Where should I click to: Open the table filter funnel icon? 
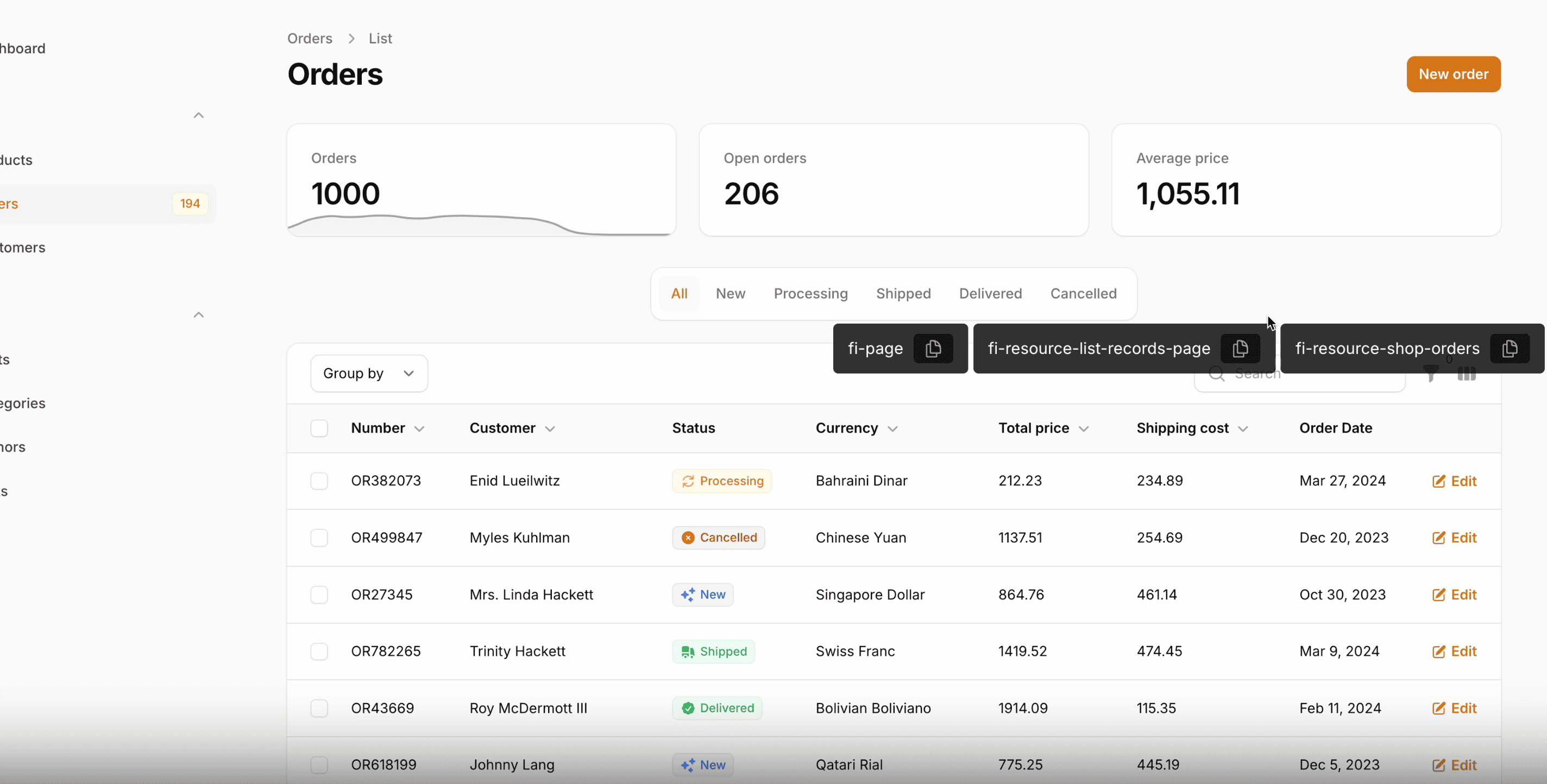[x=1431, y=374]
